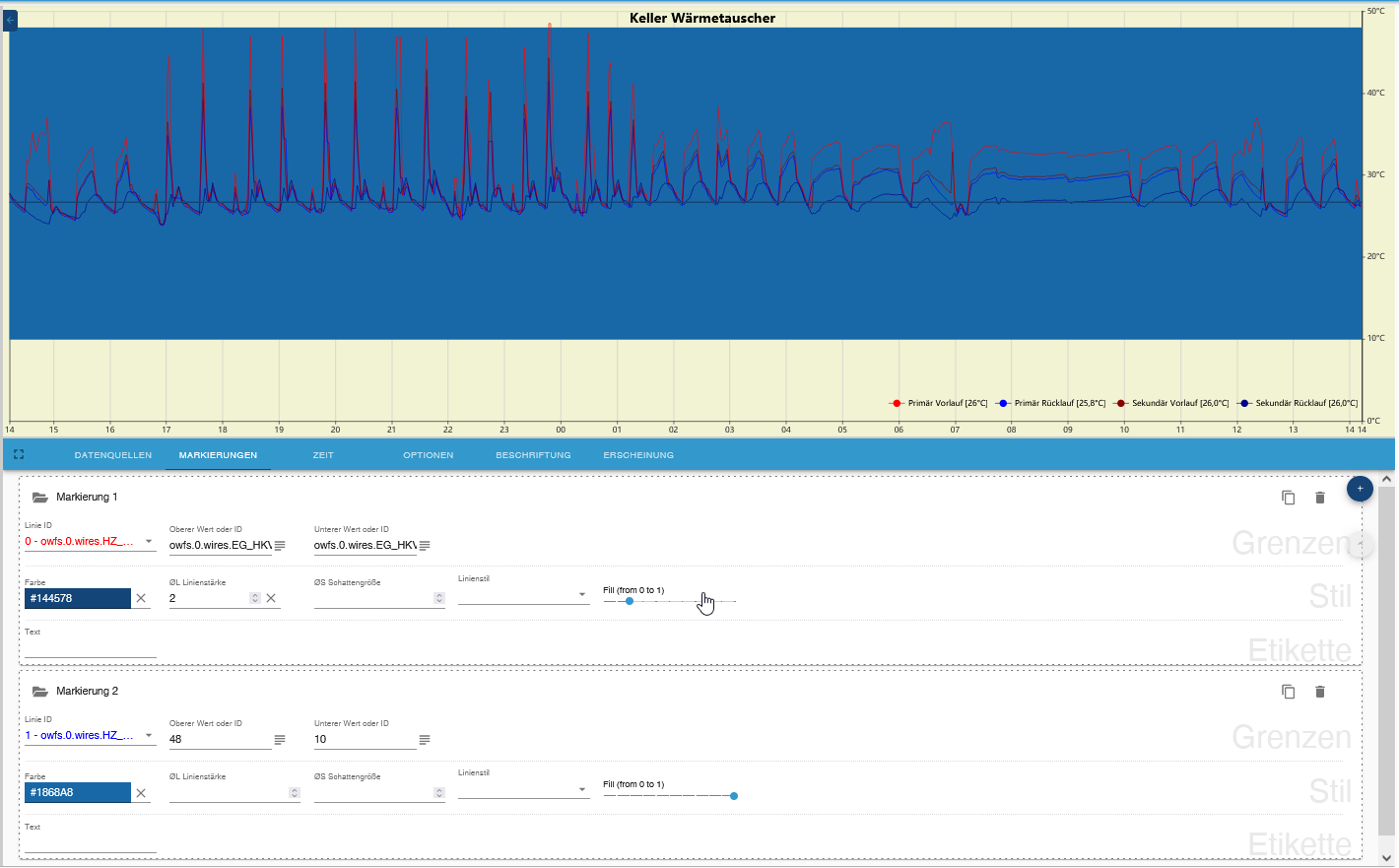Select the ERSCHEINUNG section
The width and height of the screenshot is (1399, 868).
tap(638, 454)
